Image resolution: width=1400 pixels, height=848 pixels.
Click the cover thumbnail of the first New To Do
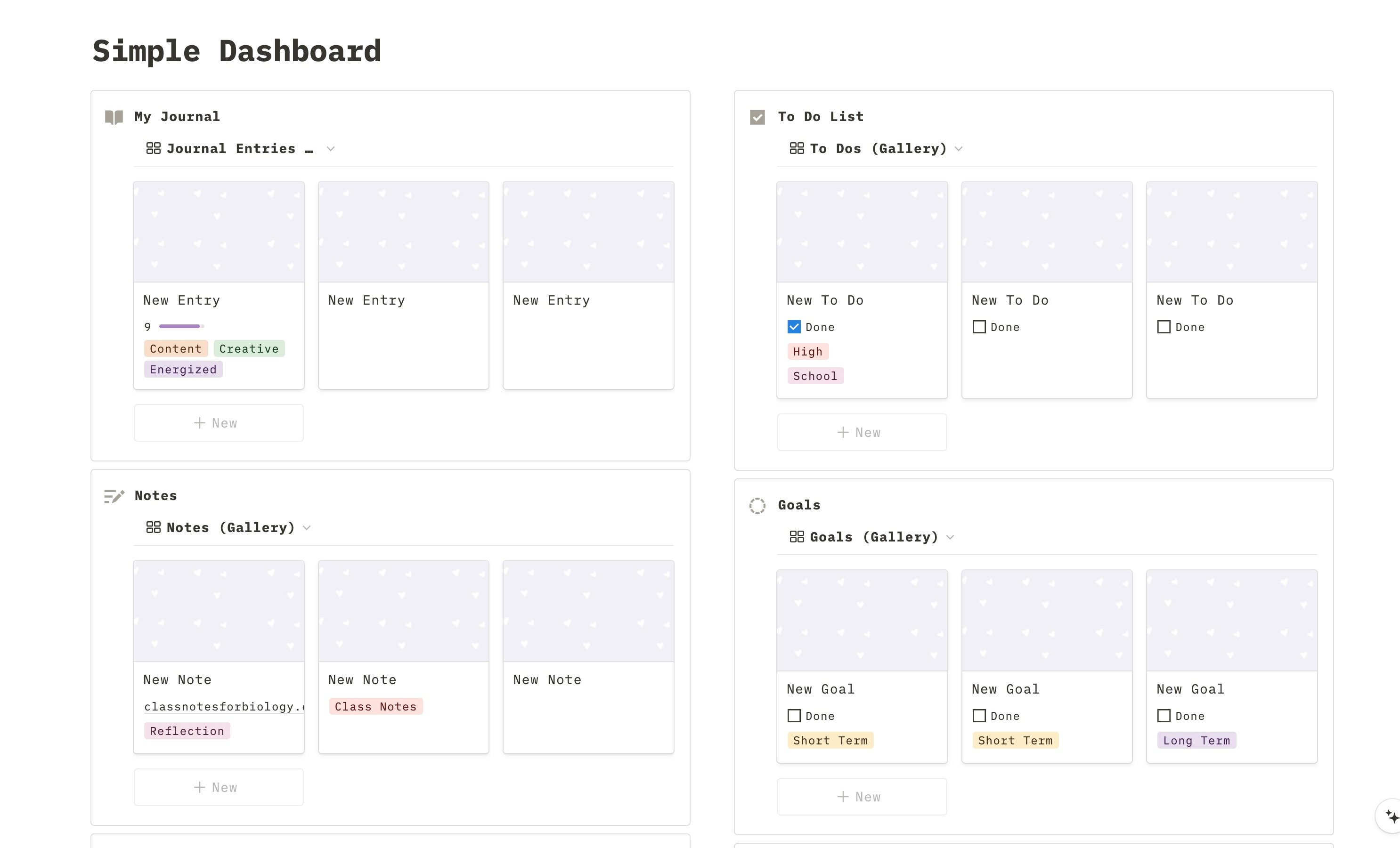862,231
